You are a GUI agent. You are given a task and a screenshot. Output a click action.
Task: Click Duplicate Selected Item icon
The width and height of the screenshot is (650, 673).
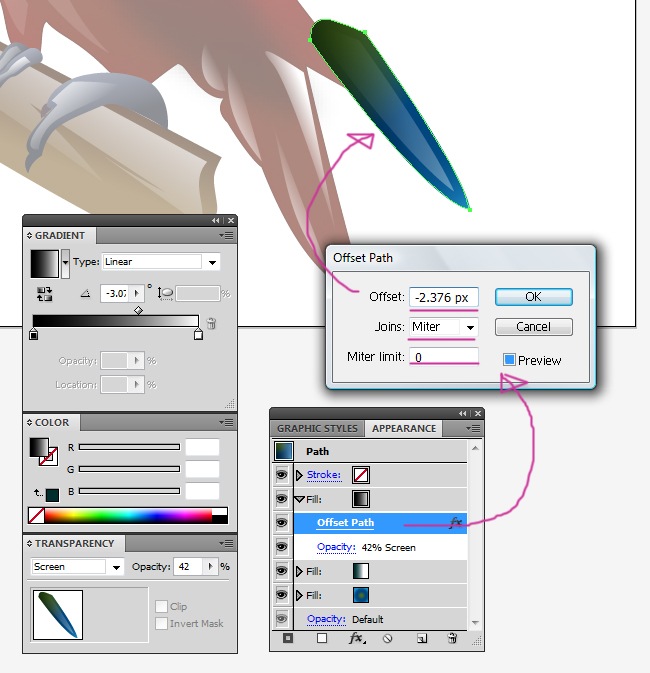coord(421,638)
